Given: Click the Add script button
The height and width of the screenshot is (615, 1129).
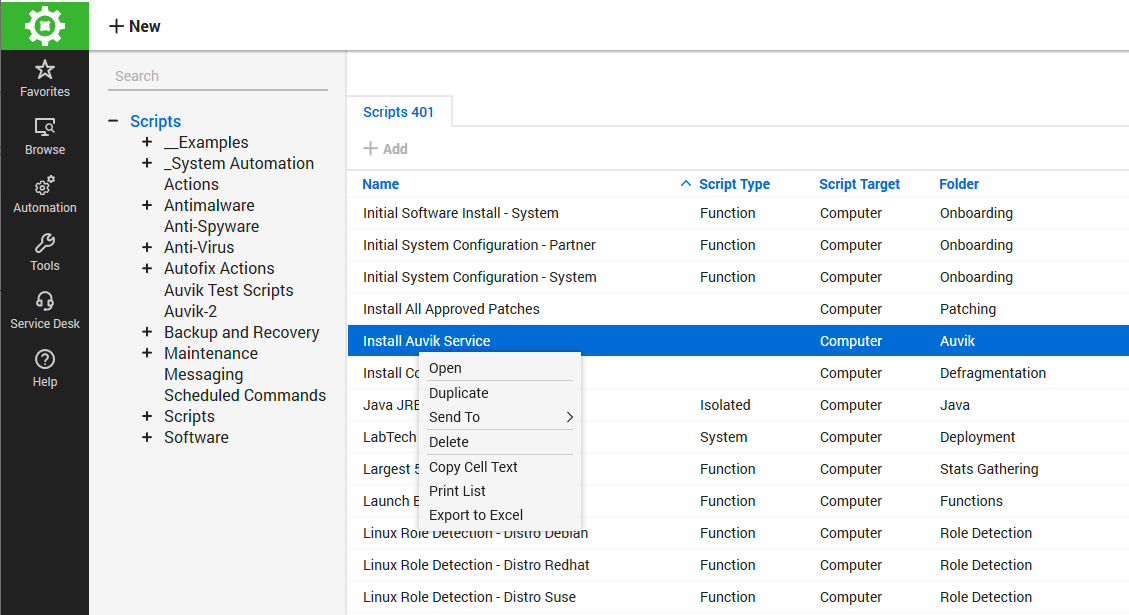Looking at the screenshot, I should (385, 149).
